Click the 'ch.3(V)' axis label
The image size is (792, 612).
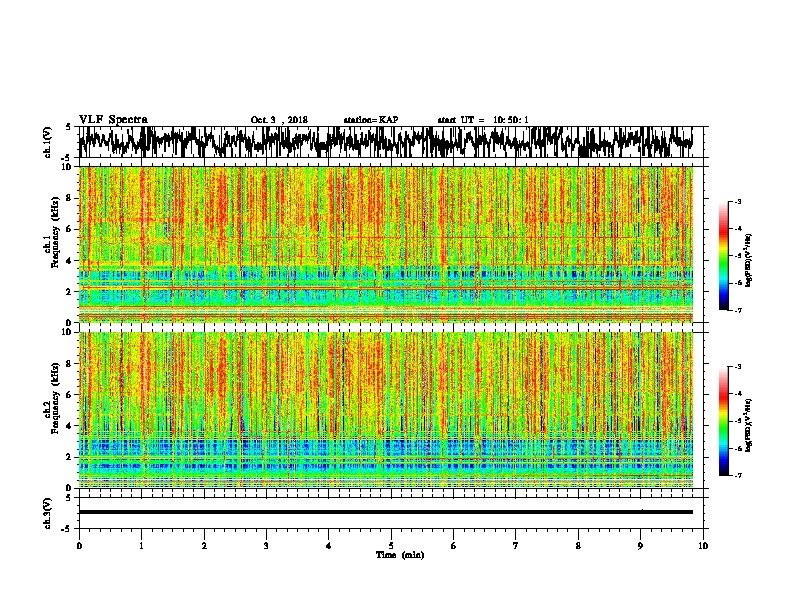pyautogui.click(x=47, y=513)
